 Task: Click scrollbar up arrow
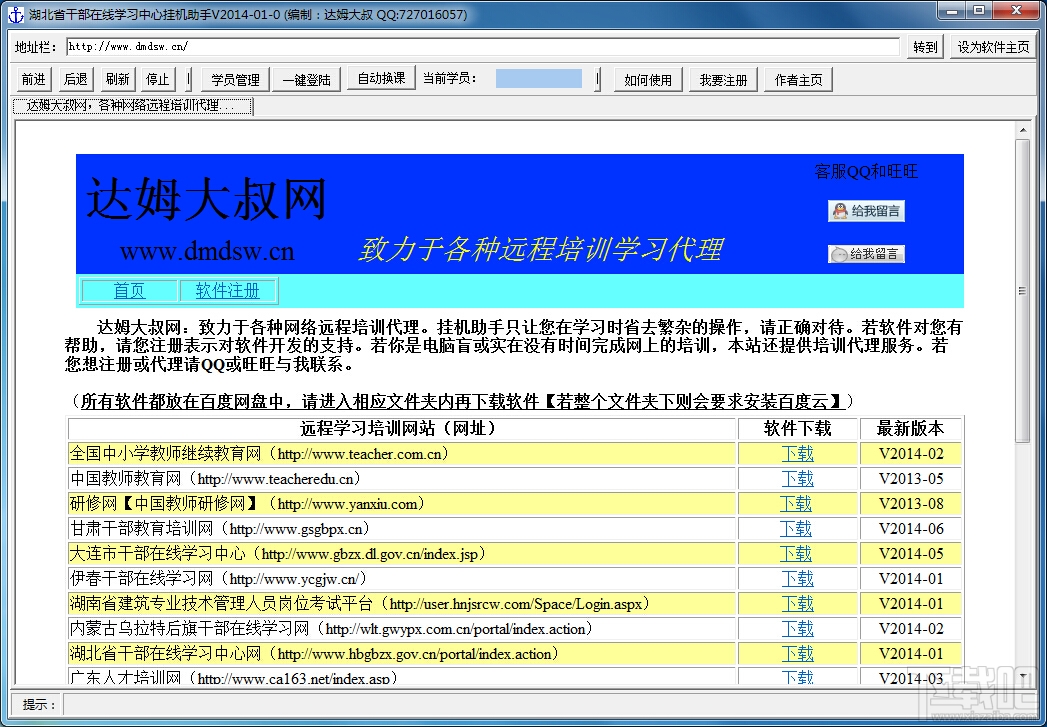coord(1022,130)
